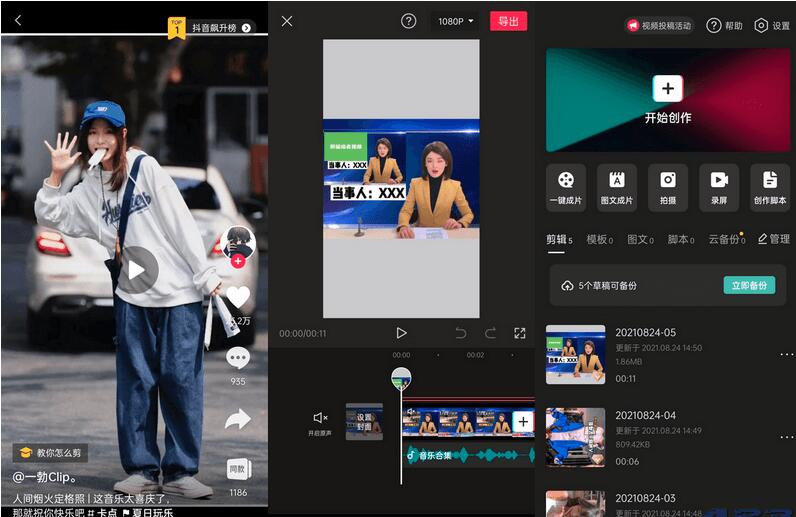796x517 pixels.
Task: Open @一勃Clip username
Action: (45, 477)
